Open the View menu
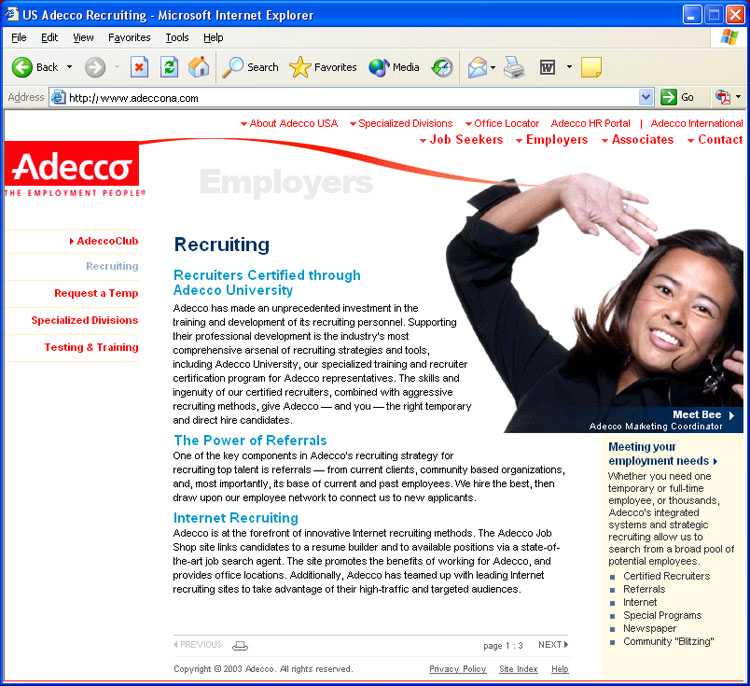 pos(83,37)
